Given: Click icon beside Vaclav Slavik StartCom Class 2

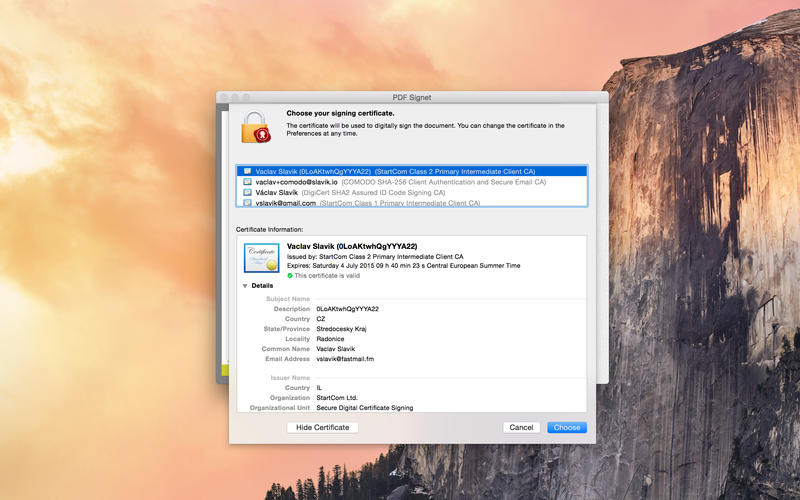Looking at the screenshot, I should click(x=247, y=171).
